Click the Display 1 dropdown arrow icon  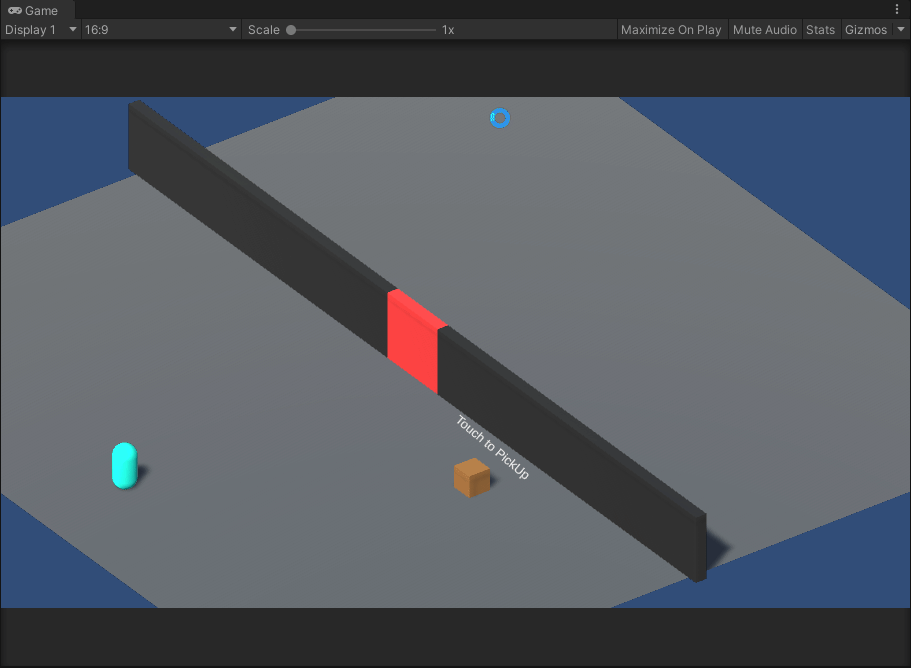coord(71,30)
